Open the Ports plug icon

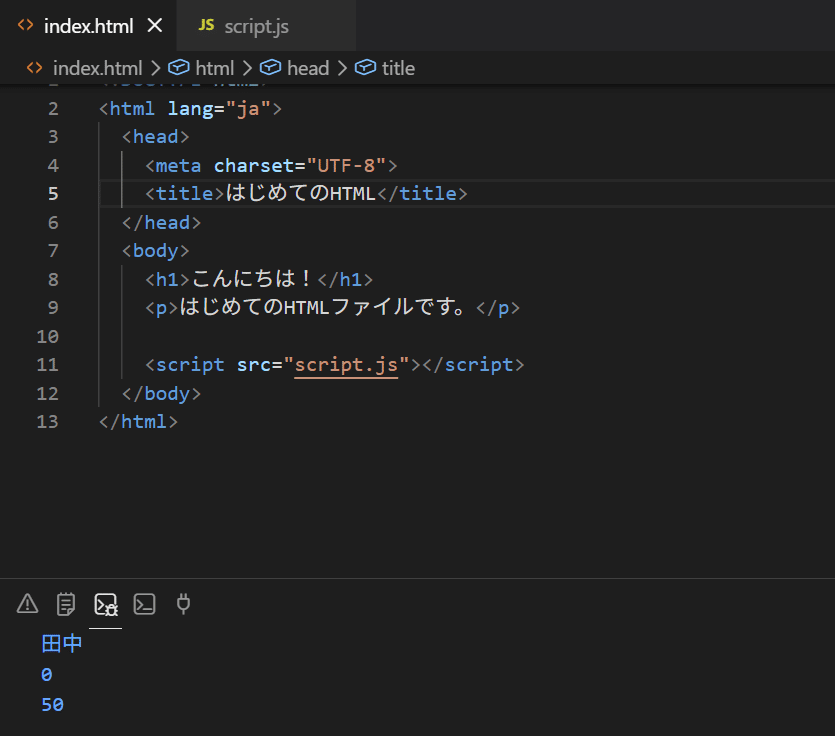183,603
